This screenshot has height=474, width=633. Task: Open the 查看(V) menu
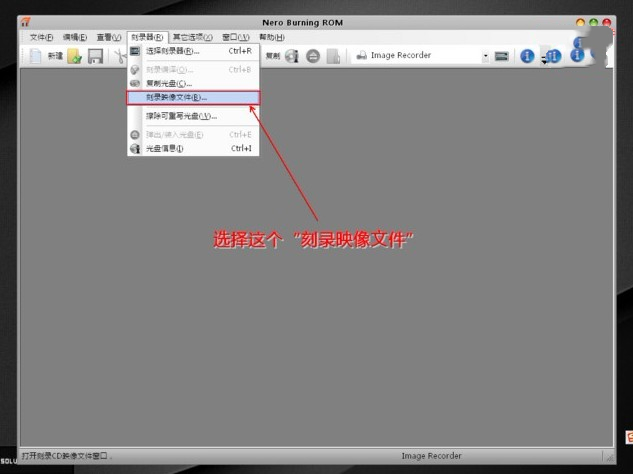pos(109,37)
